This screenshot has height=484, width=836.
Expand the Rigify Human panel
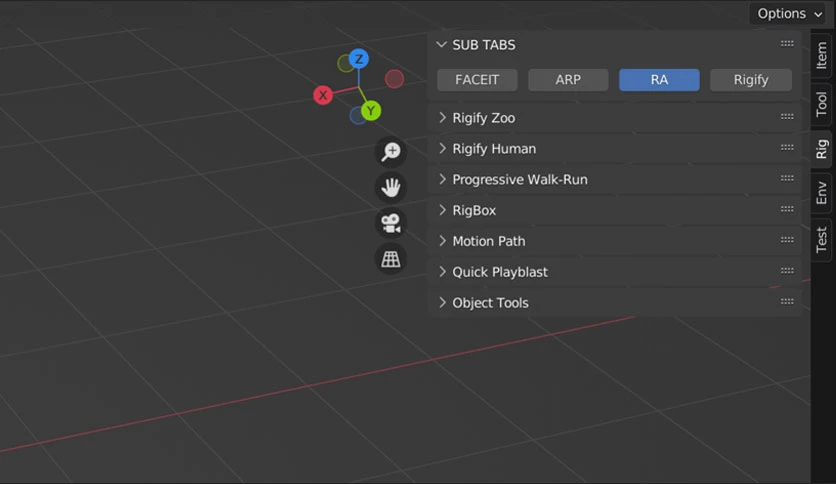click(442, 149)
